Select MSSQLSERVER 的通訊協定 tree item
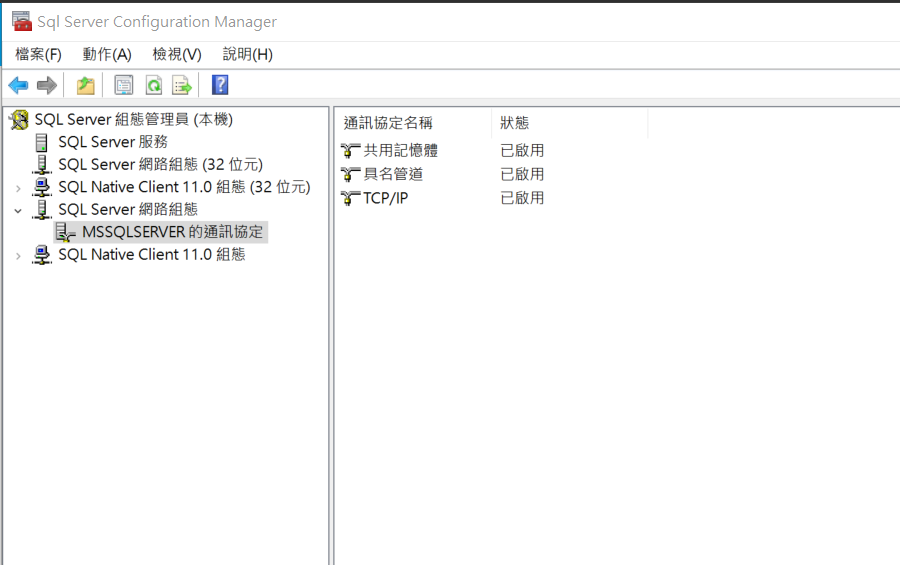 click(172, 232)
